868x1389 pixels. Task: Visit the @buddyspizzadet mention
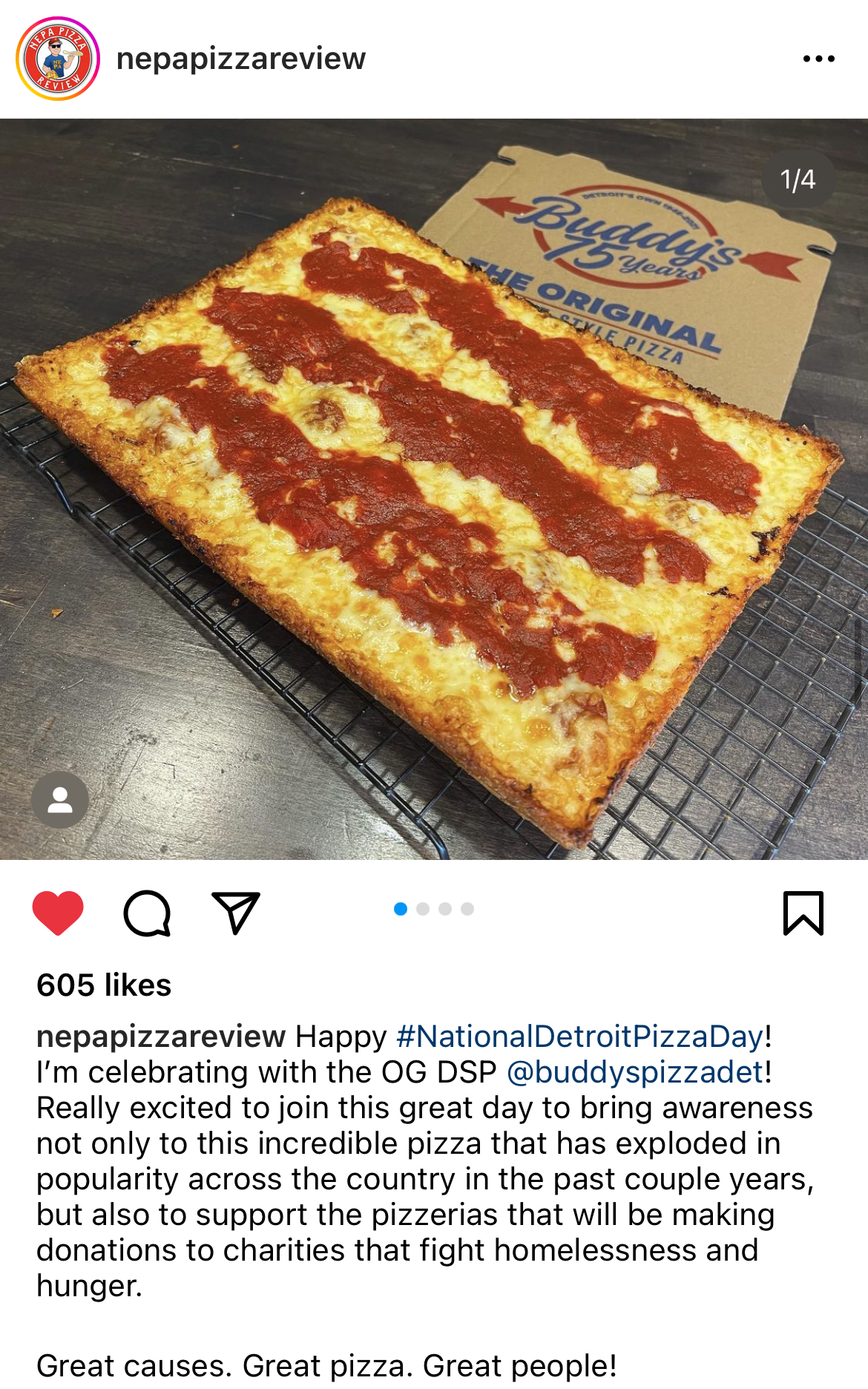(636, 1072)
